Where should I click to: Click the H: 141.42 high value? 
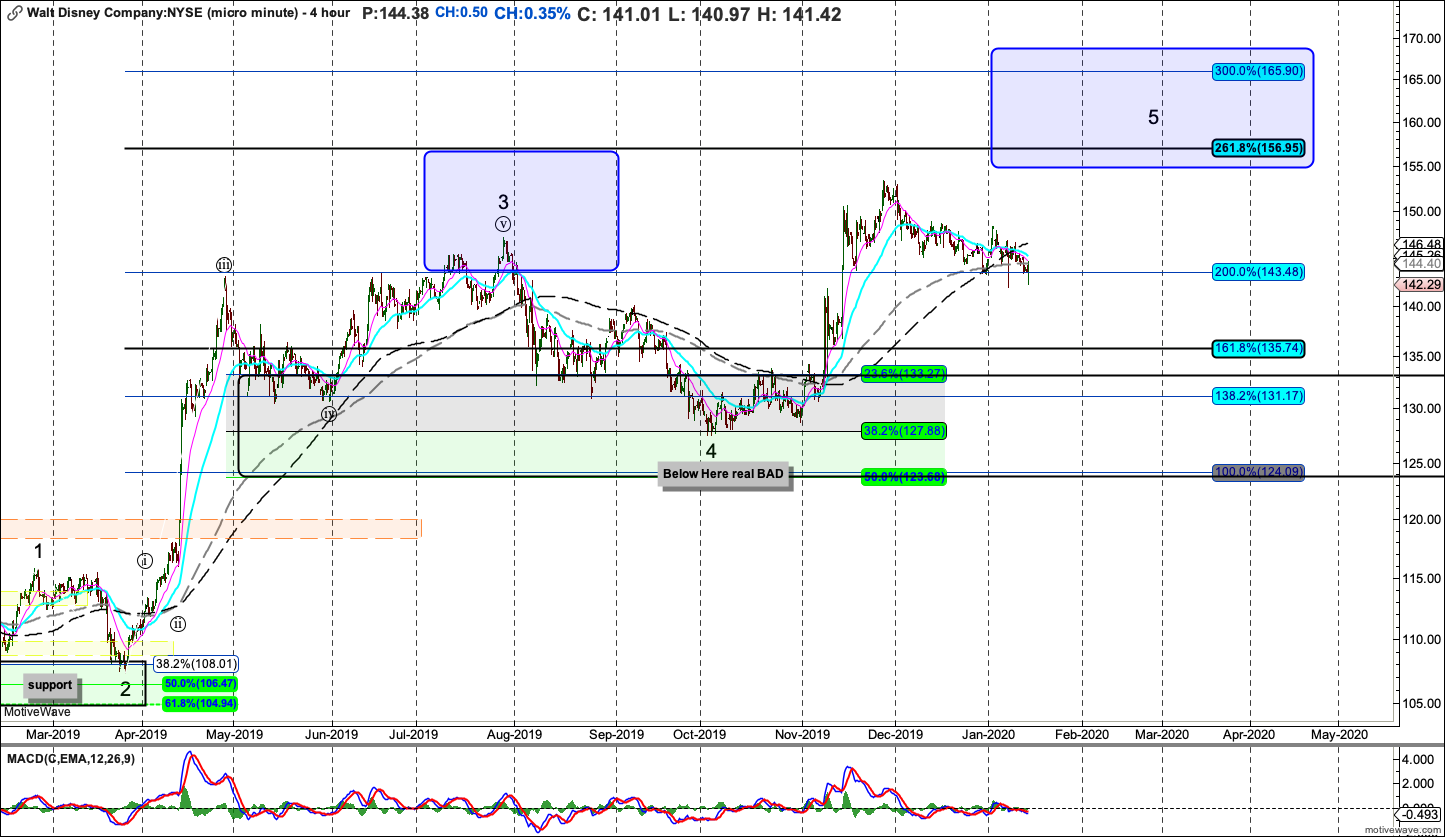tap(800, 14)
